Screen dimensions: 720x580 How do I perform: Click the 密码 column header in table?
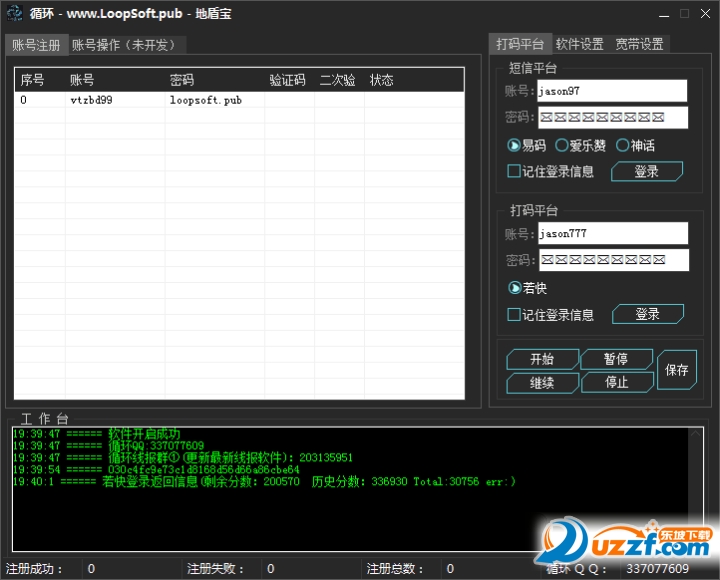point(214,80)
